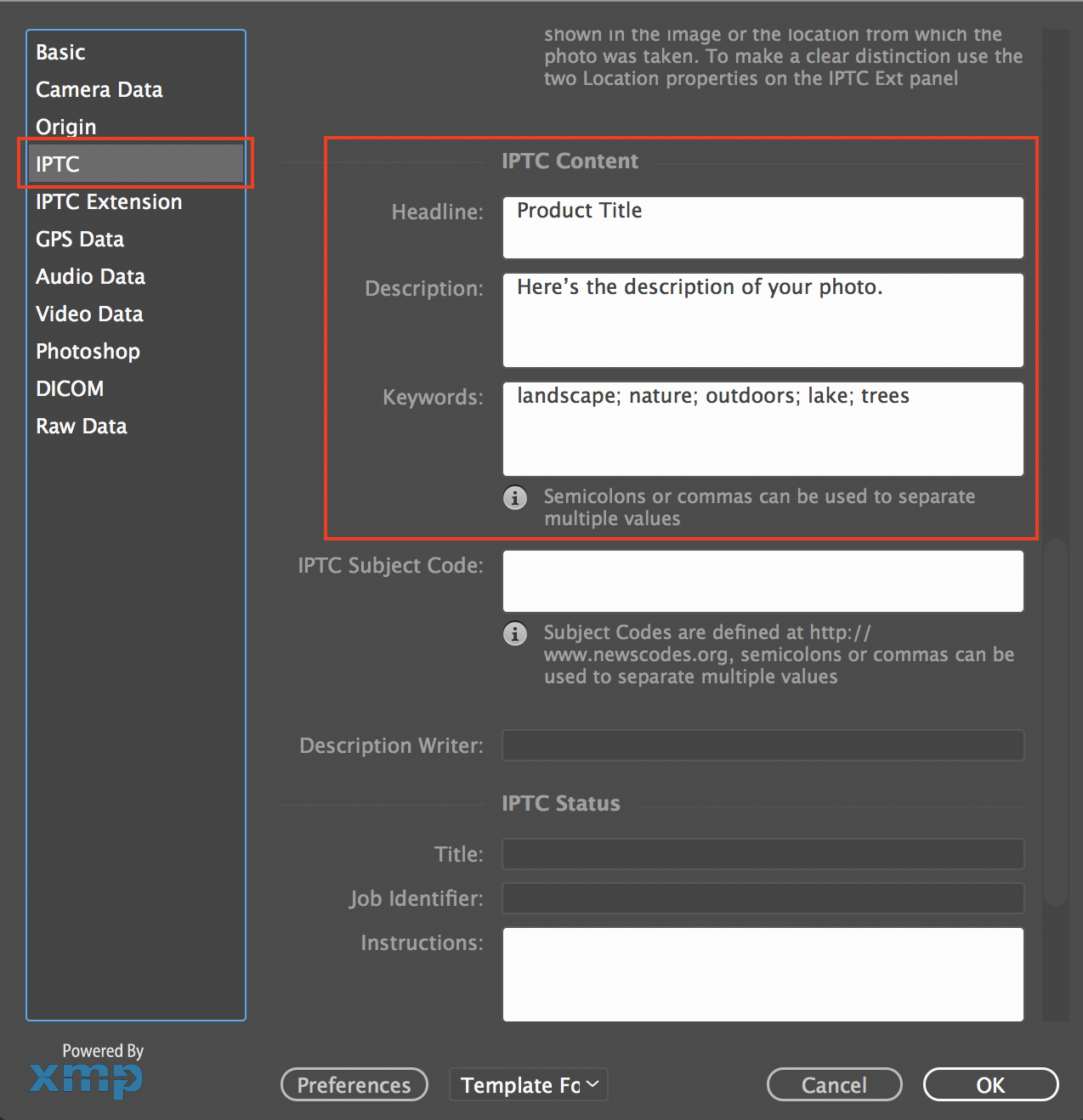Open the Template Folder dropdown
The height and width of the screenshot is (1120, 1083).
528,1084
